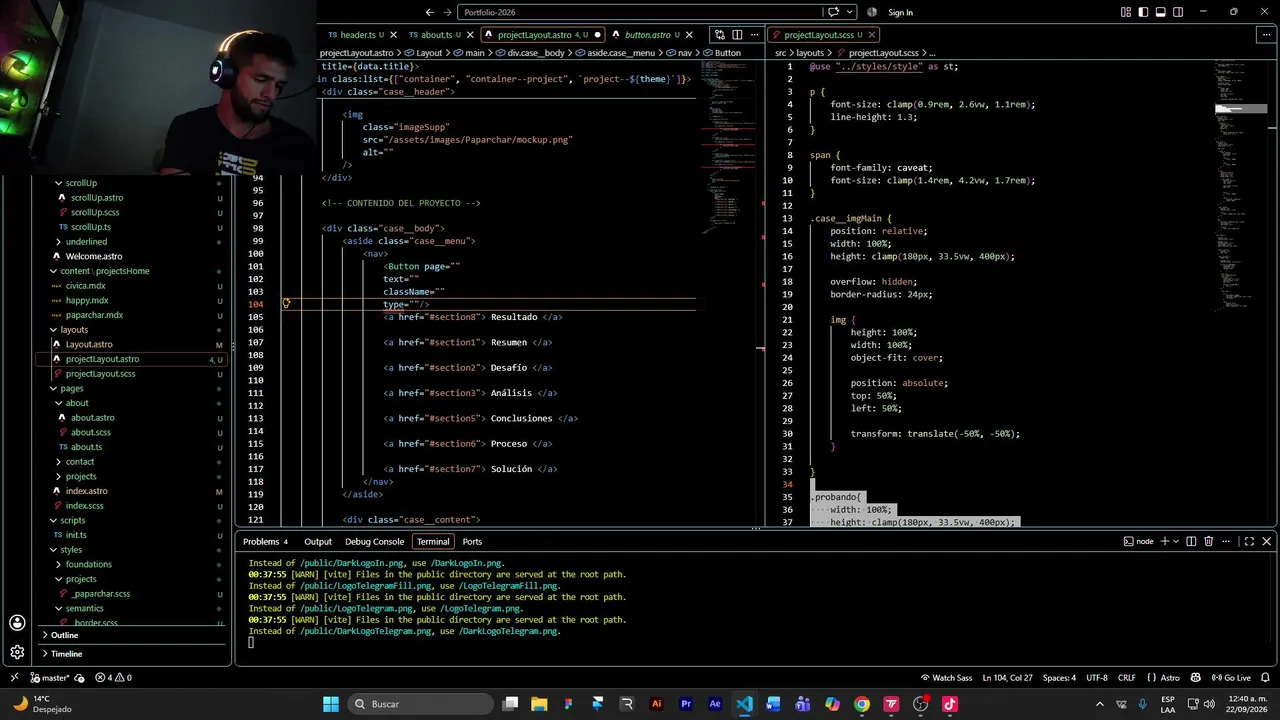Expand the Outline section
Screen dimensions: 1280x720
coord(64,635)
